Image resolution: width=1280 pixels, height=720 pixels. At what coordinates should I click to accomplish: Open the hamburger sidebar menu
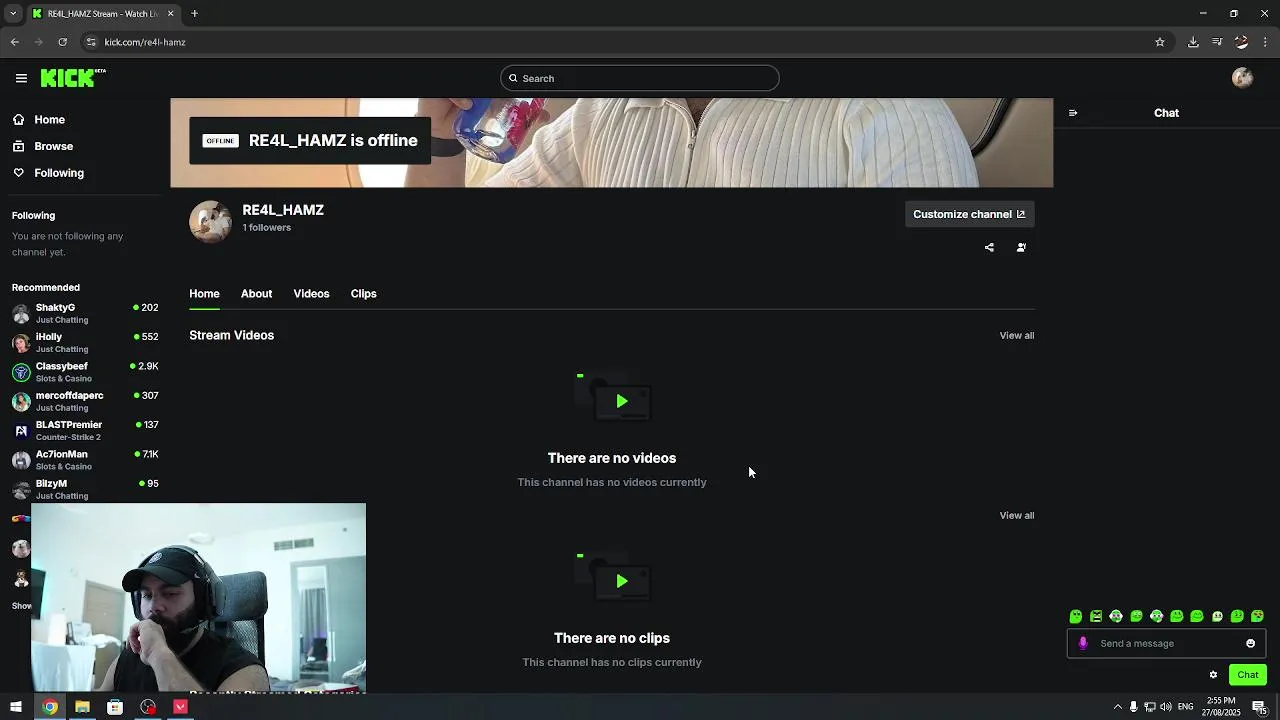pos(21,78)
